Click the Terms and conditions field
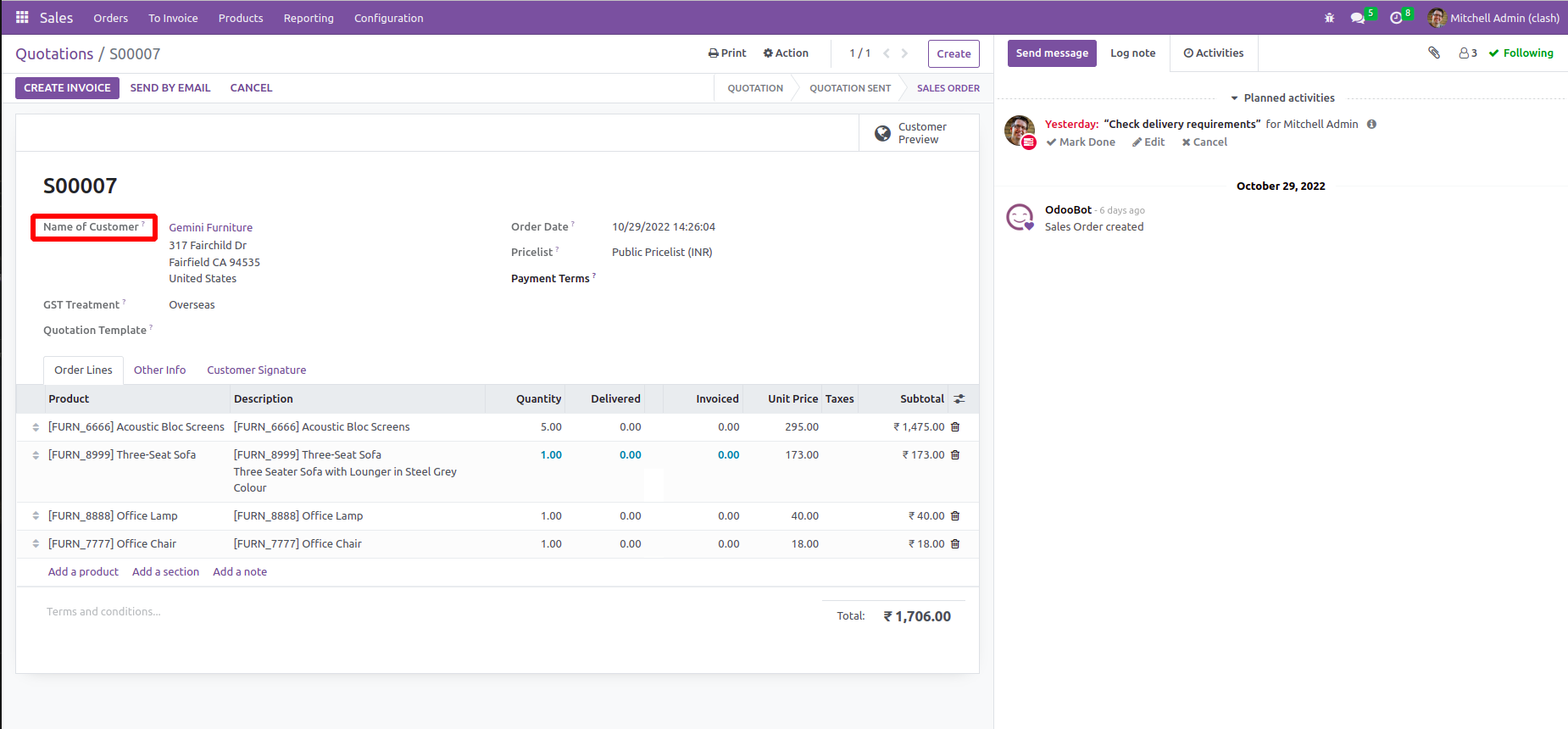This screenshot has width=1568, height=729. coord(103,612)
